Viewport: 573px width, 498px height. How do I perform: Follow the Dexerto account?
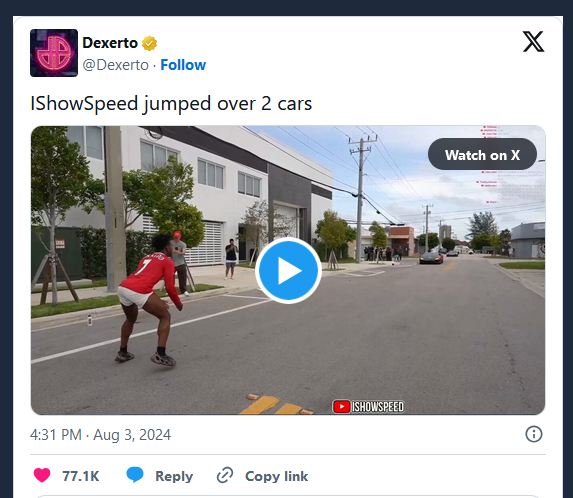point(183,65)
